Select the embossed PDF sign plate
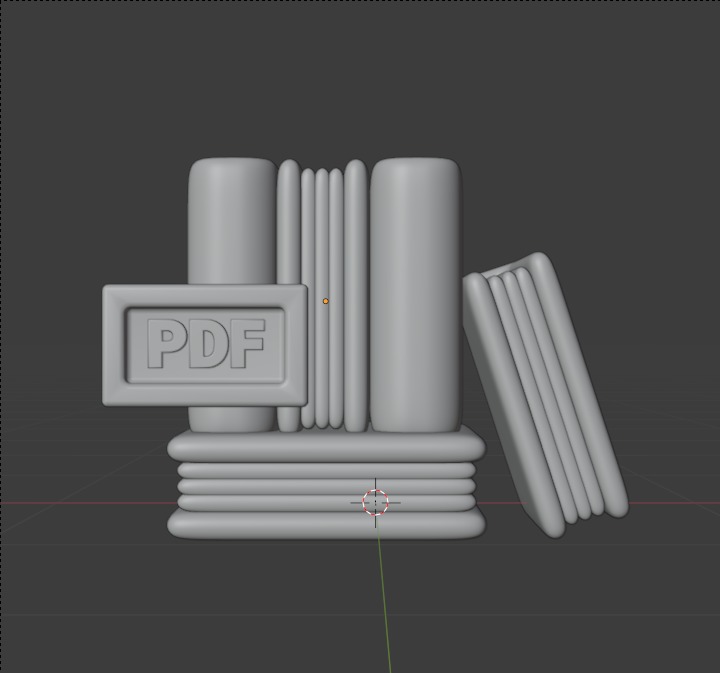The width and height of the screenshot is (720, 673). [205, 345]
